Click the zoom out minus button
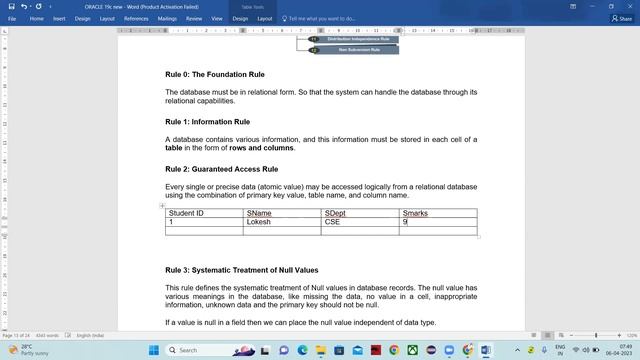The width and height of the screenshot is (640, 360). [x=571, y=336]
